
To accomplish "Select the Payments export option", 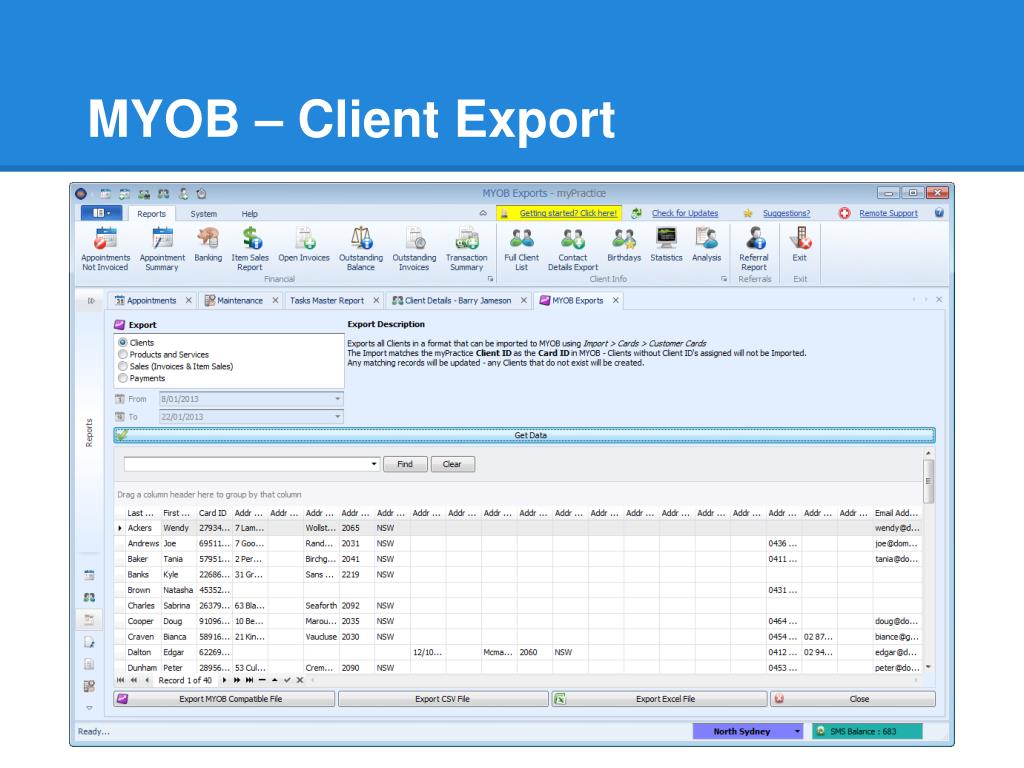I will (x=142, y=378).
